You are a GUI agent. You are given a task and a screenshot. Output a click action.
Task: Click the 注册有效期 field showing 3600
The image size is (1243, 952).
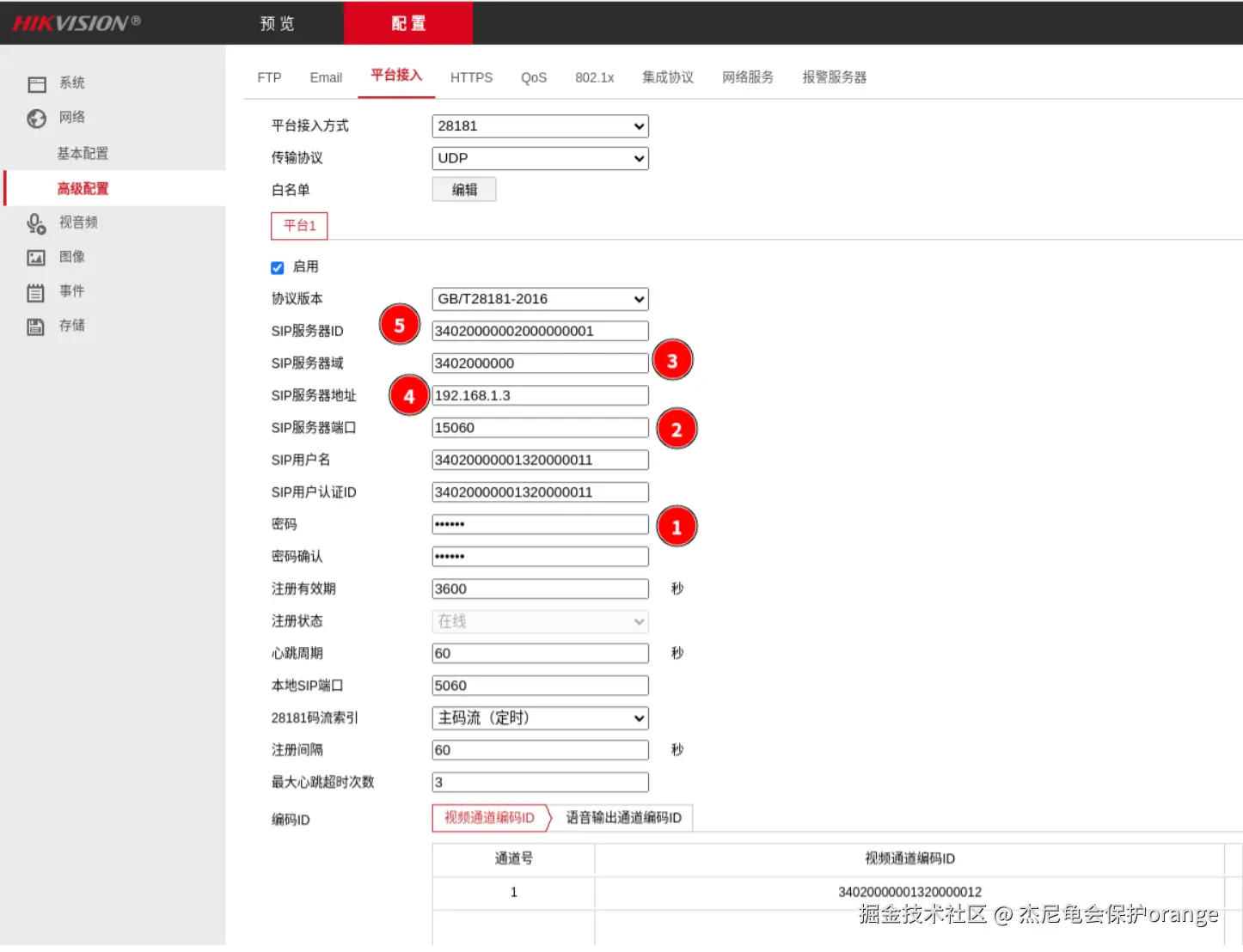click(540, 589)
